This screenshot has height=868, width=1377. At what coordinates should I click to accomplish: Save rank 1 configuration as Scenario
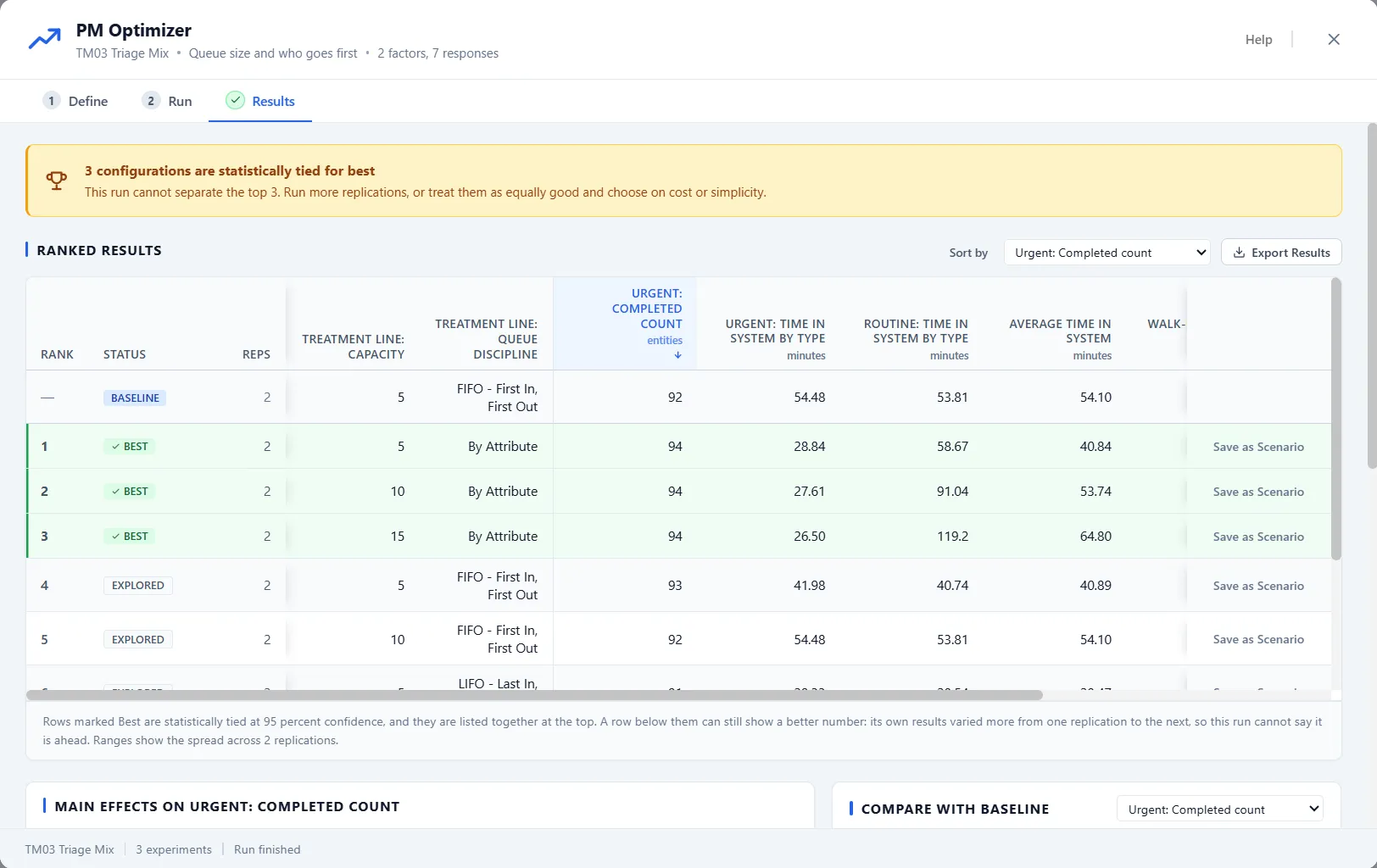1258,447
